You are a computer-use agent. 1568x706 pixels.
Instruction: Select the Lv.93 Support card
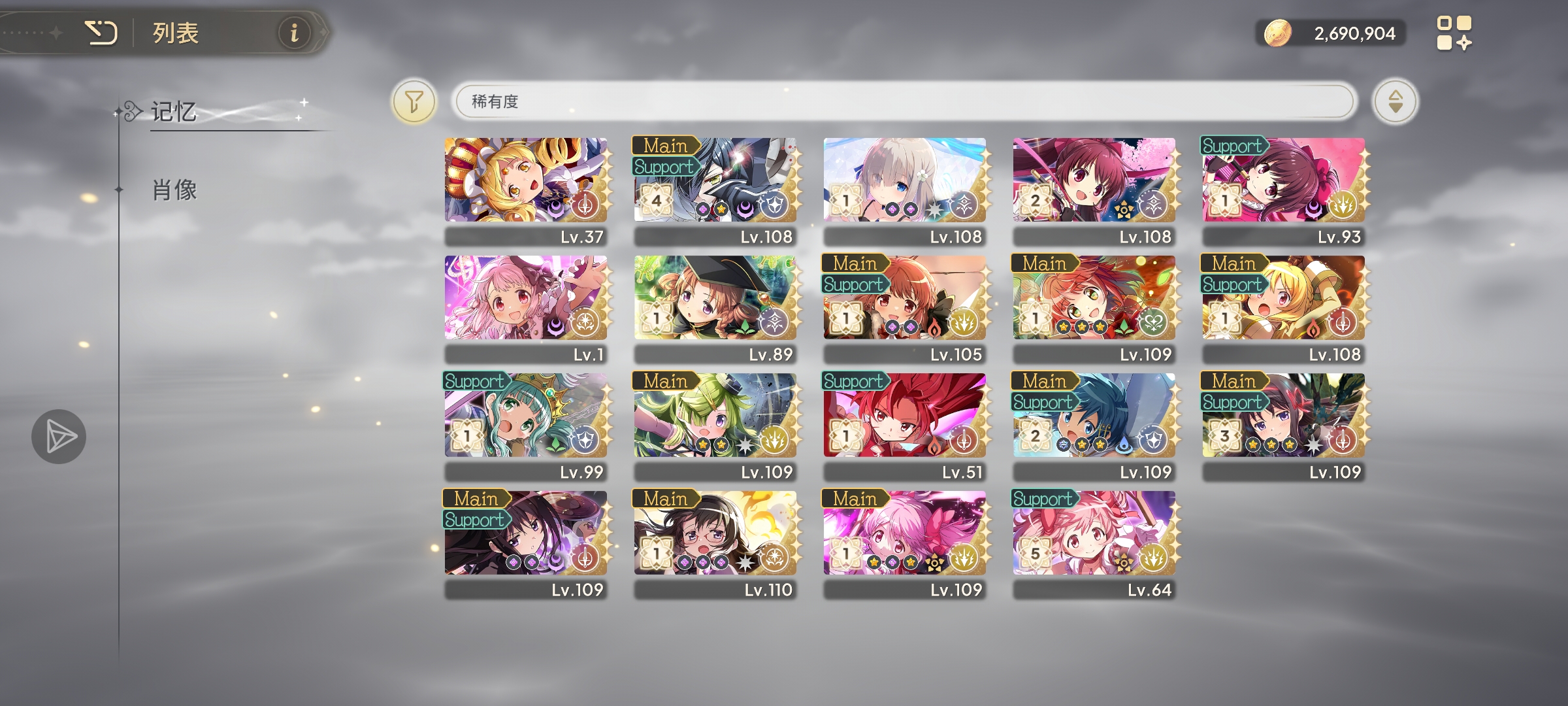click(1284, 191)
